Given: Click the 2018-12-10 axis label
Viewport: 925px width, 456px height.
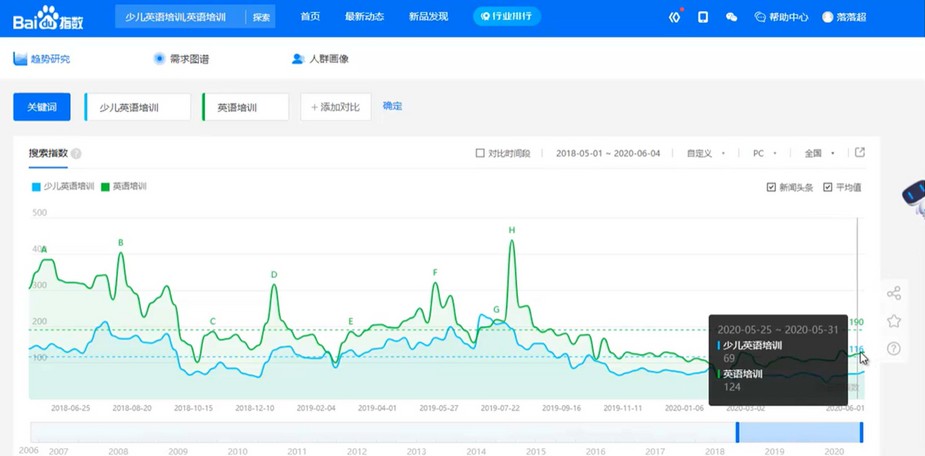Looking at the screenshot, I should [x=255, y=408].
